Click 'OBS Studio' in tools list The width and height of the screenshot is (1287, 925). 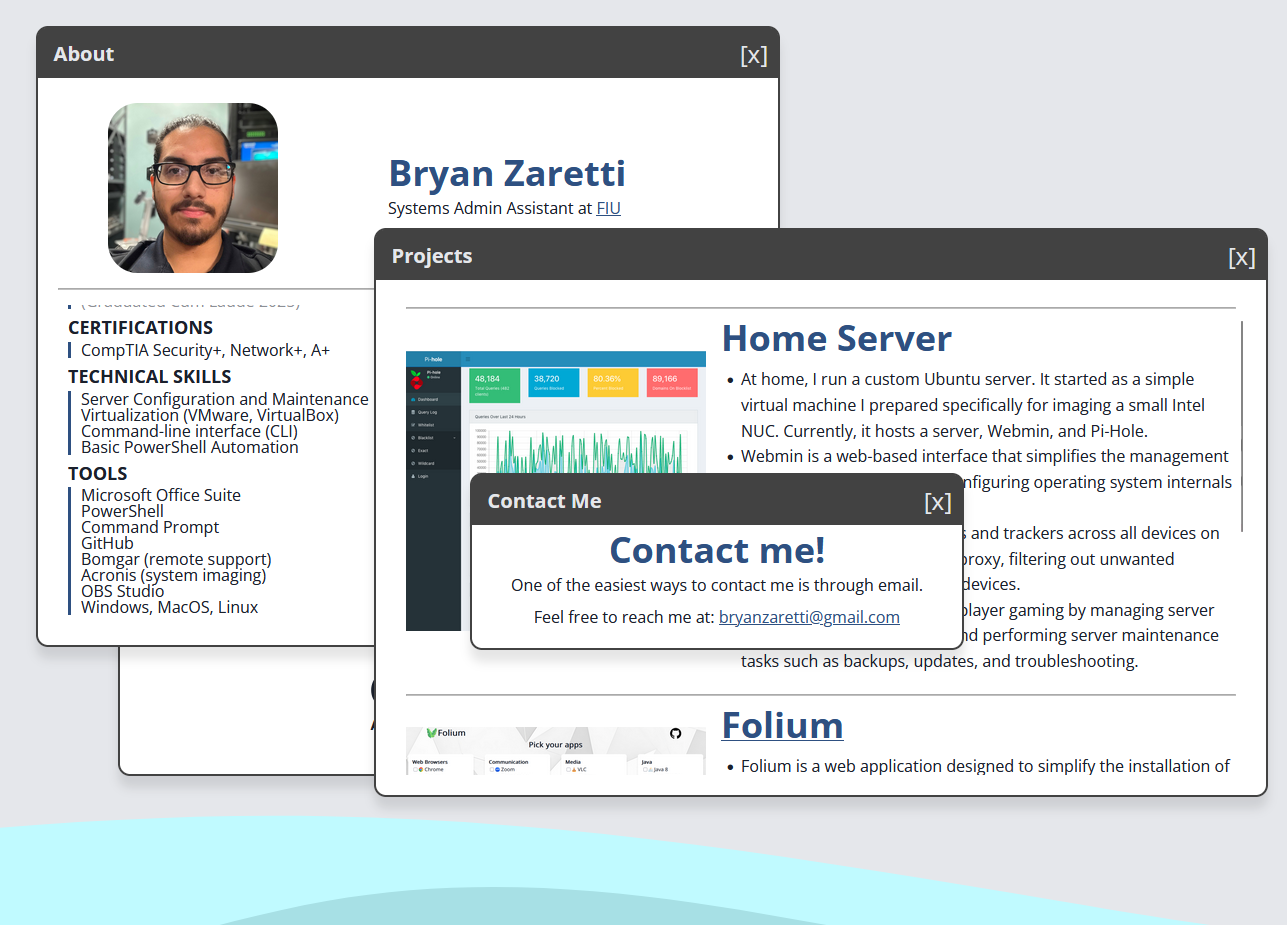tap(123, 591)
